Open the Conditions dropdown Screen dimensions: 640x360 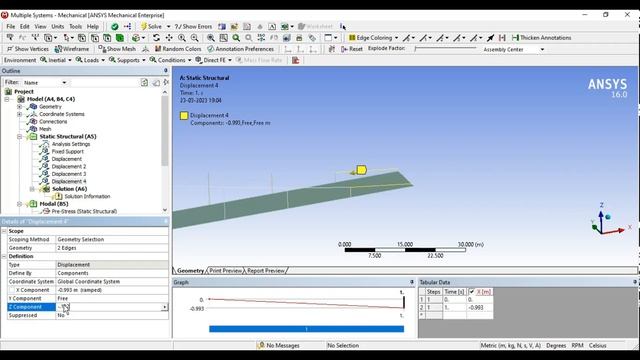click(x=170, y=60)
